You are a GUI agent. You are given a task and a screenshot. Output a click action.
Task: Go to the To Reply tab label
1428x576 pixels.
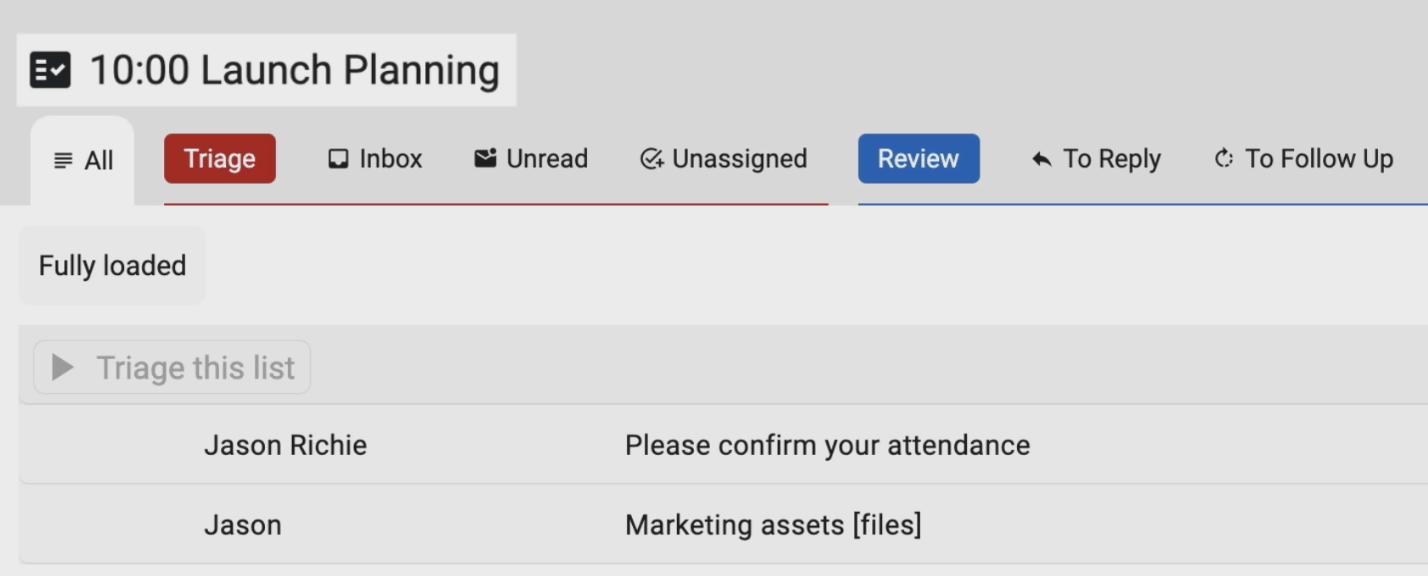coord(1111,159)
